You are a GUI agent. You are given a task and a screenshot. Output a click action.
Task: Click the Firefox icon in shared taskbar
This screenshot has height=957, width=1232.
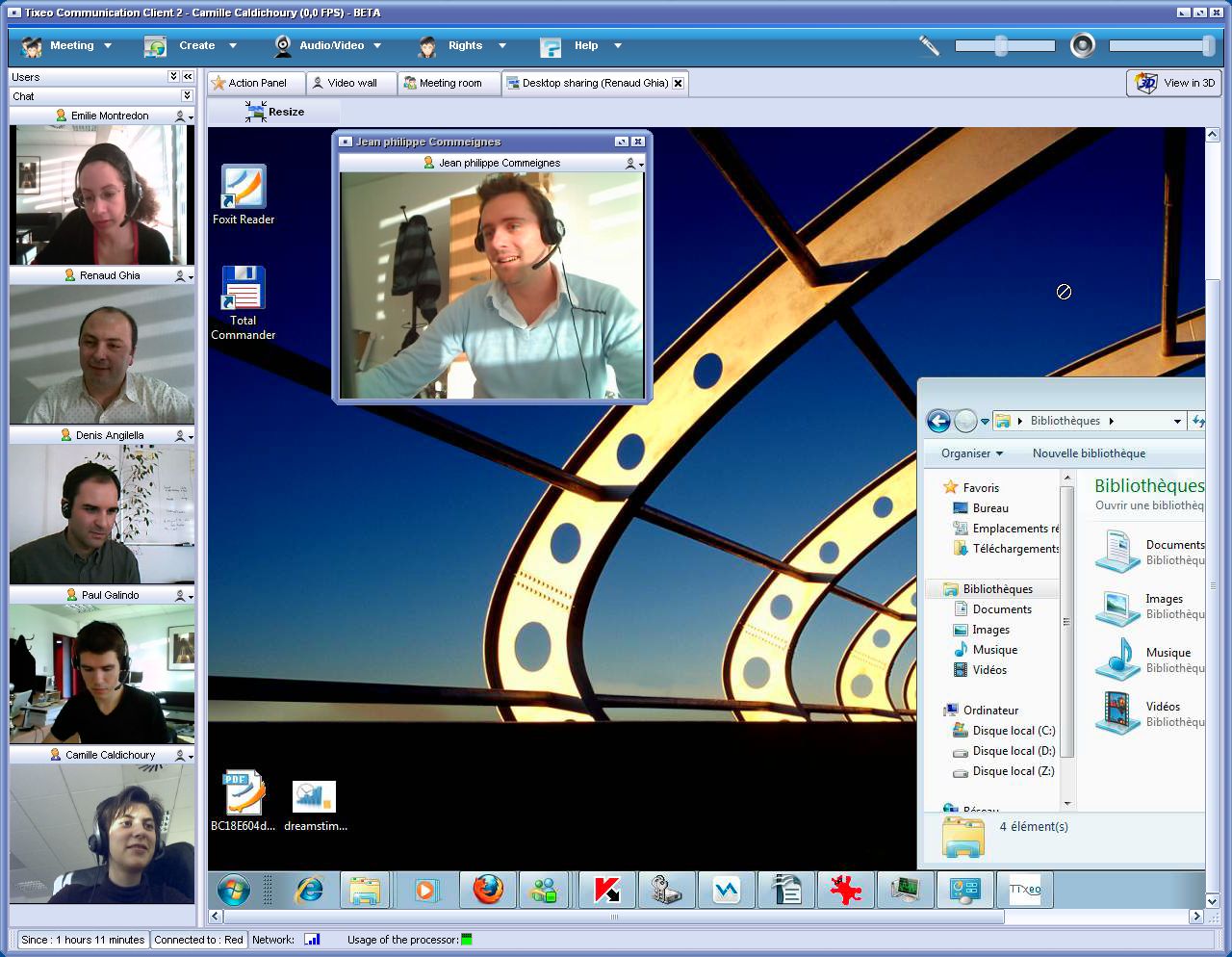[488, 890]
